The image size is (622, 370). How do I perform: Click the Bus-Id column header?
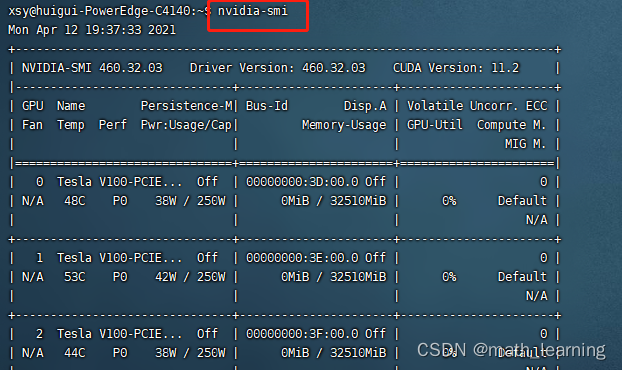coord(267,106)
